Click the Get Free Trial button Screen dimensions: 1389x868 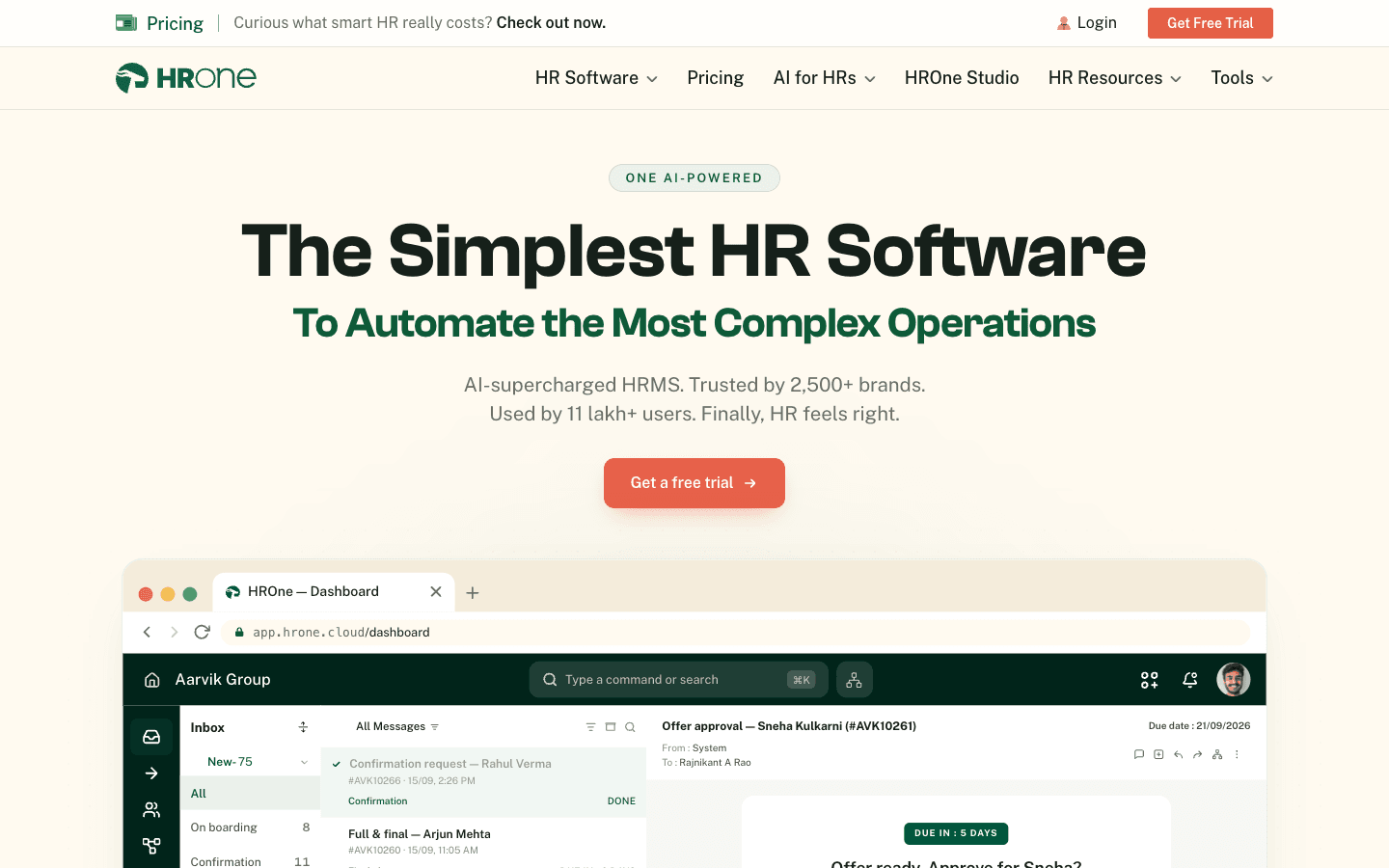tap(1211, 23)
